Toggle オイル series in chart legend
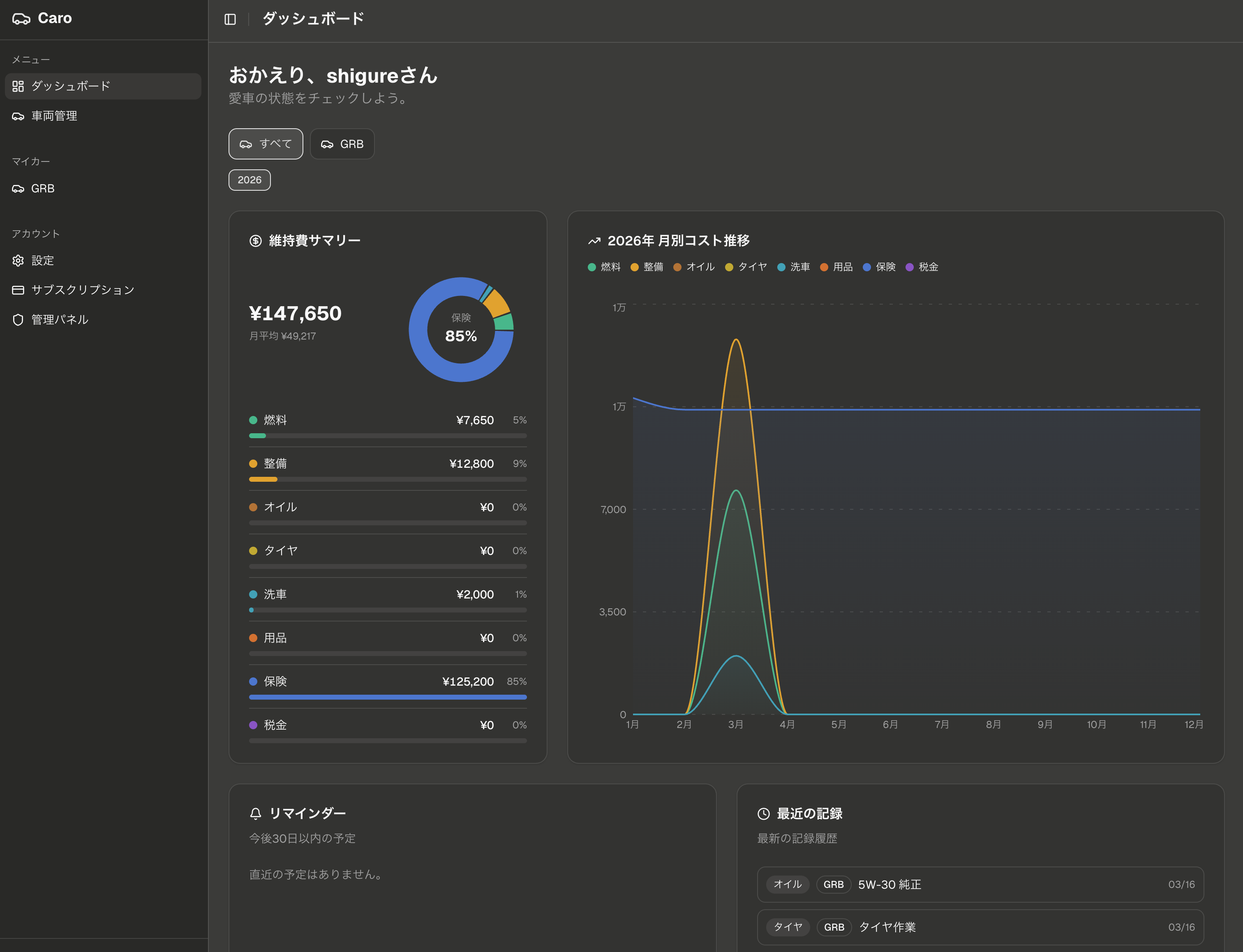 pyautogui.click(x=694, y=267)
